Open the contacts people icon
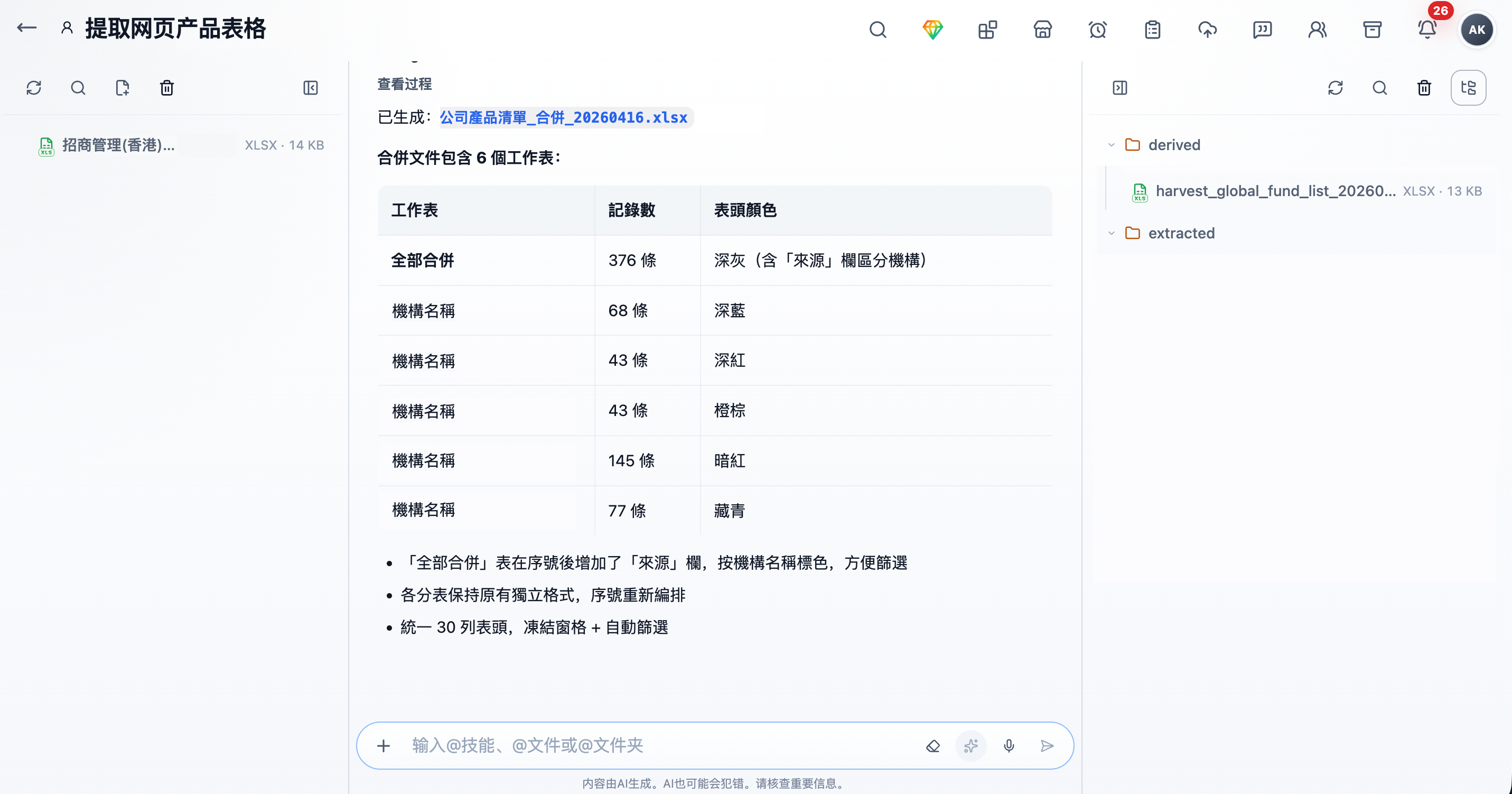Viewport: 1512px width, 794px height. point(1317,30)
